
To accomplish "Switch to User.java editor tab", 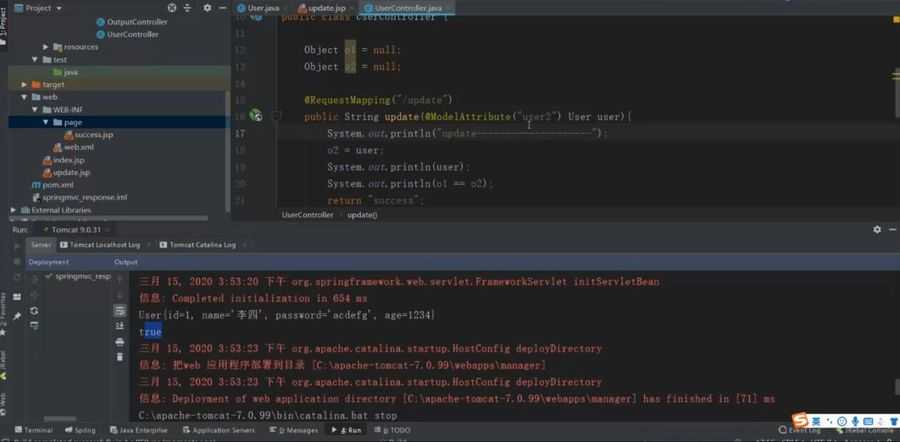I will (258, 8).
